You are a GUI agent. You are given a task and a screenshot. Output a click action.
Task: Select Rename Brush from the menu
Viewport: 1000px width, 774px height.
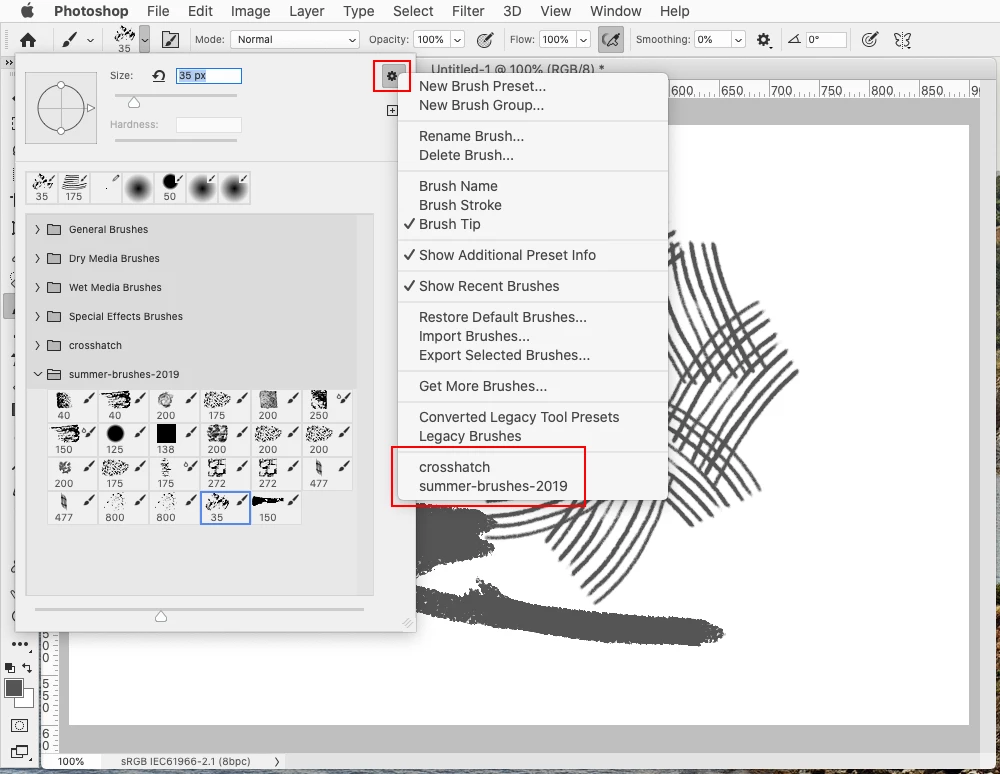471,136
